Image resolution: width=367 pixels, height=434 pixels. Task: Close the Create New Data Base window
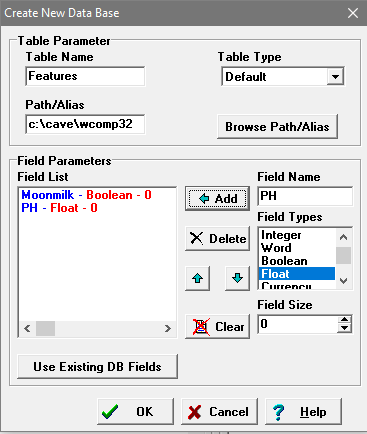pyautogui.click(x=353, y=13)
